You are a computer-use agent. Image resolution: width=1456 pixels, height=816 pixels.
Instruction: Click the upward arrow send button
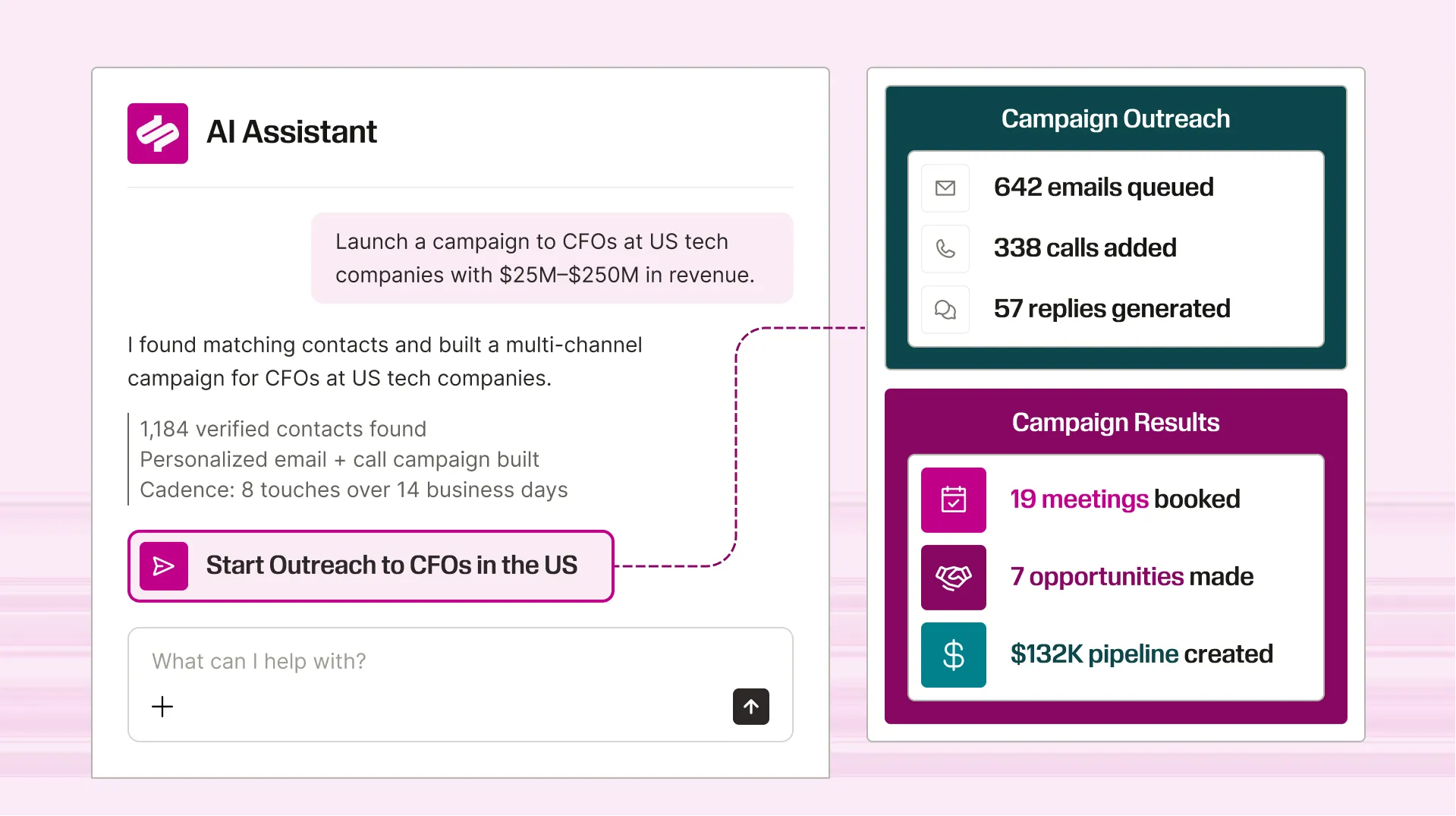click(x=750, y=707)
